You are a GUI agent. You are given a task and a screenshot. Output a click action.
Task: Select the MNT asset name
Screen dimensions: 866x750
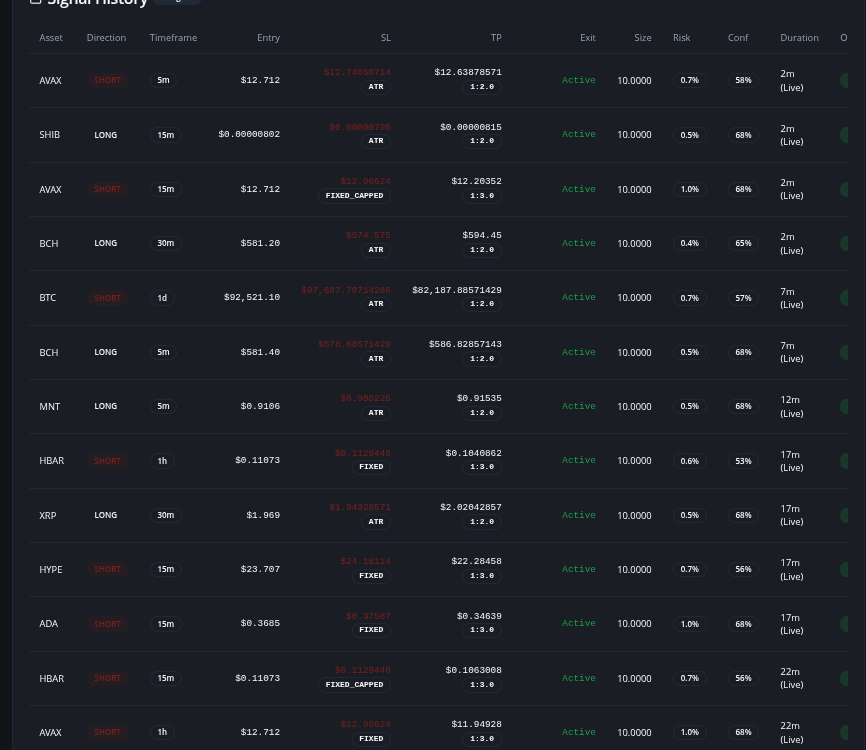[x=50, y=406]
